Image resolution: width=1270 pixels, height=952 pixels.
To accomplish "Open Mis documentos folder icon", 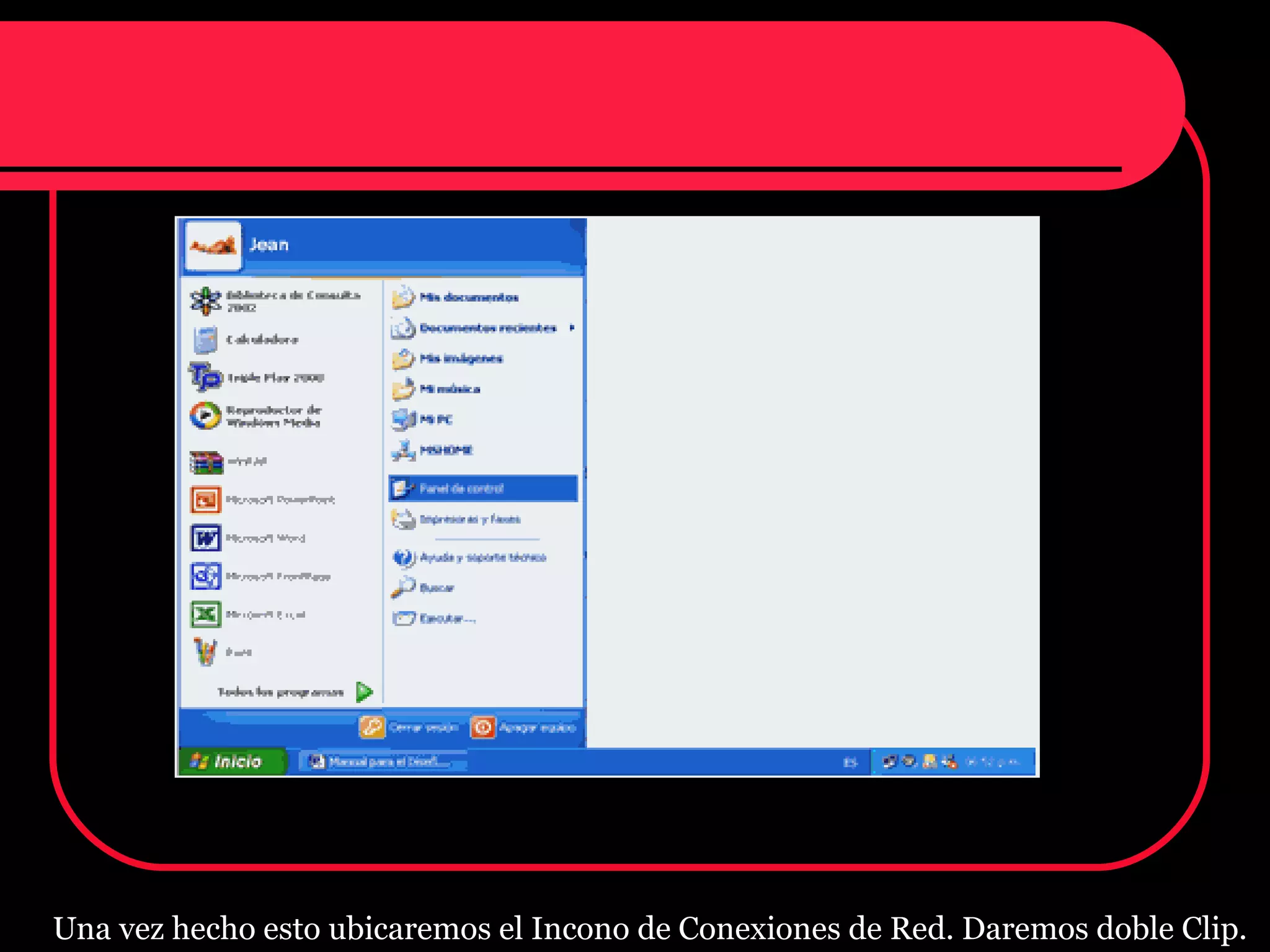I will (403, 297).
